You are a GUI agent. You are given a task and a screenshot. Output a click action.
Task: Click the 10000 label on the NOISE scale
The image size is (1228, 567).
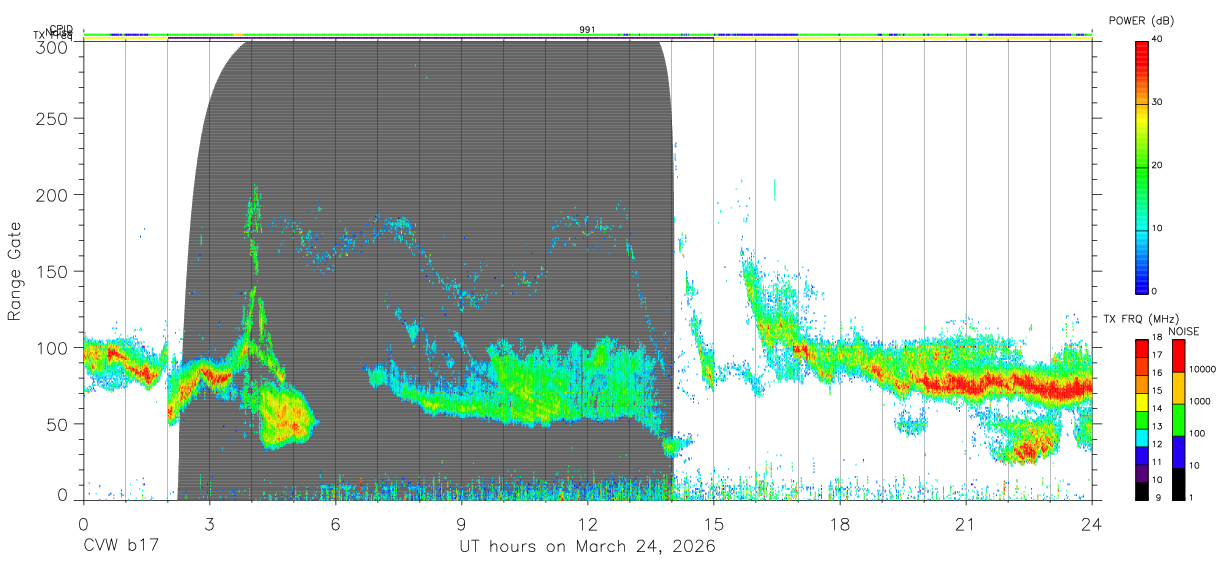click(x=1202, y=369)
